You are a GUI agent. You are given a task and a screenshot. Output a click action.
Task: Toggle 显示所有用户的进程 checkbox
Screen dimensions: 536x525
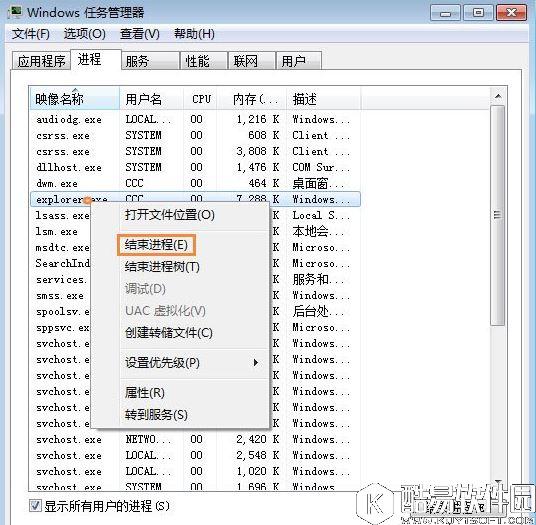[35, 506]
